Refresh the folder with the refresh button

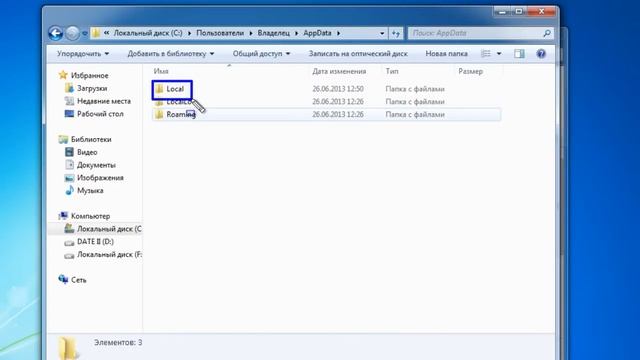(396, 33)
